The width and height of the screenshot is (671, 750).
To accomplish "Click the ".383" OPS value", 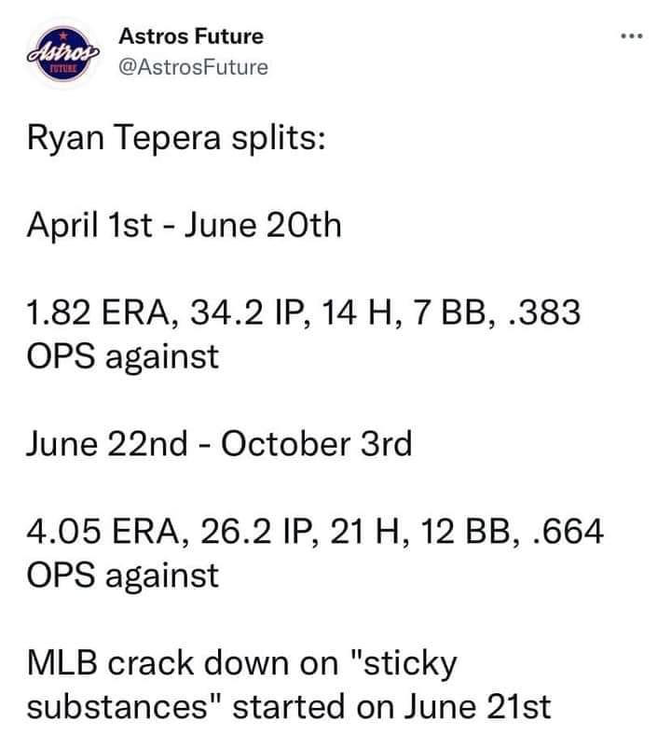I will [545, 315].
